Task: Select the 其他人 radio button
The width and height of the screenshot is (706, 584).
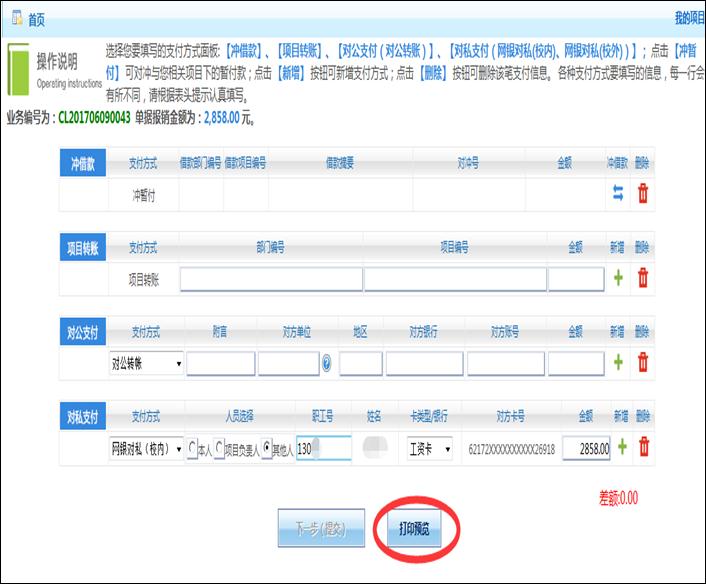Action: pyautogui.click(x=267, y=447)
